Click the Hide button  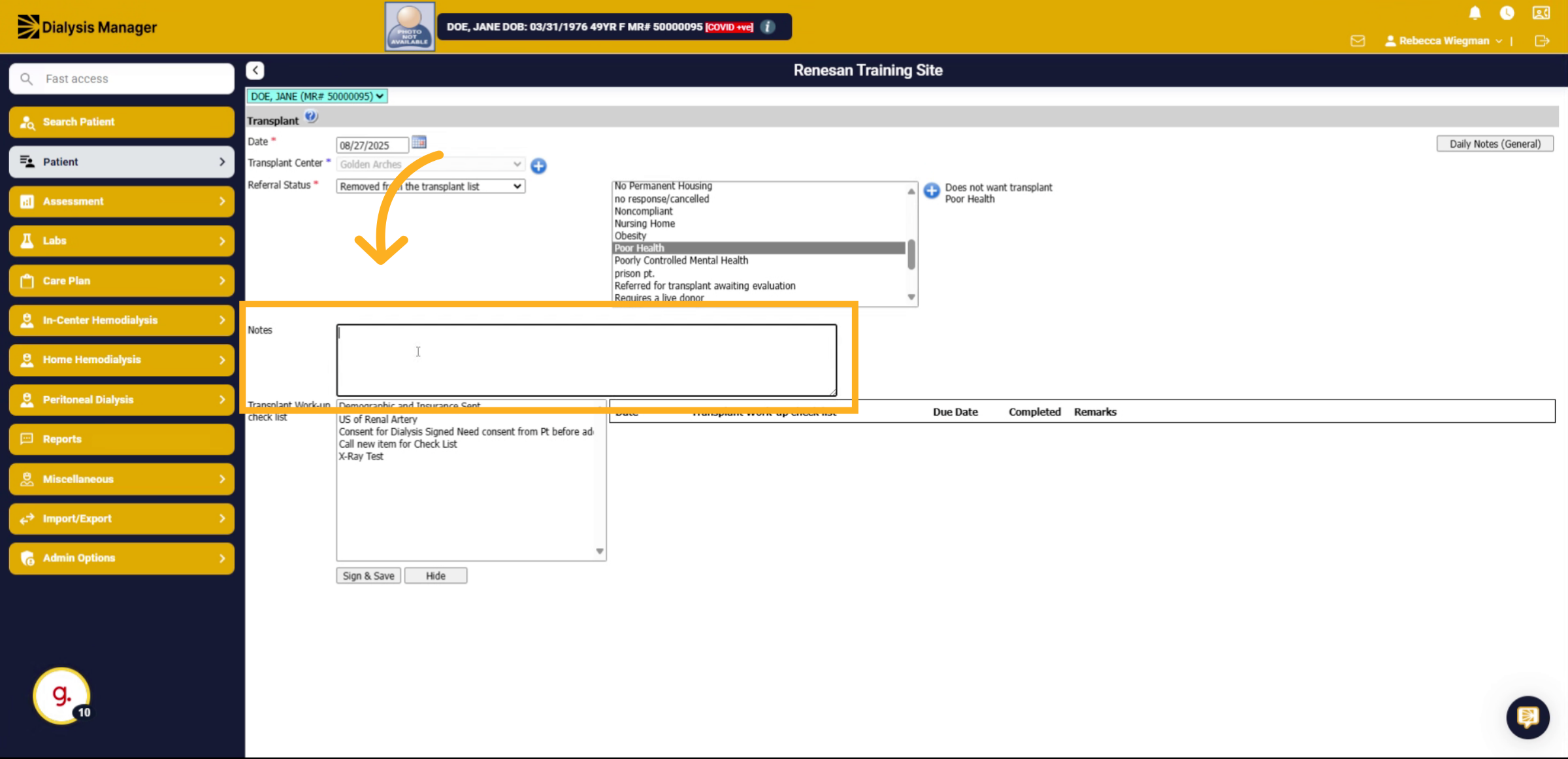click(436, 575)
